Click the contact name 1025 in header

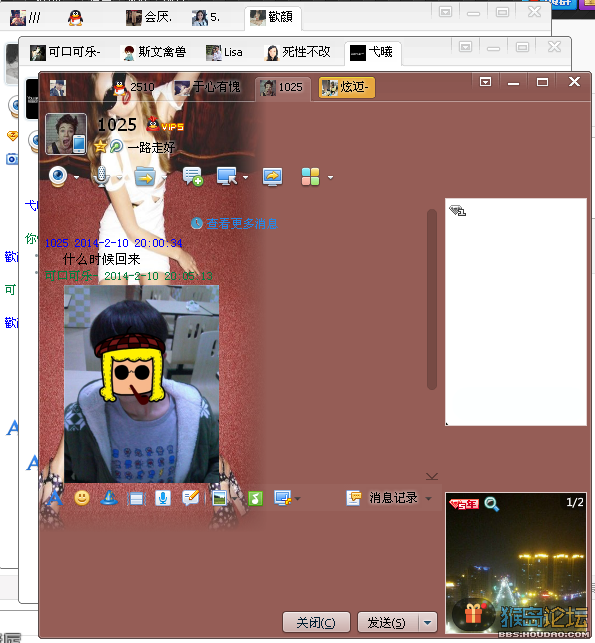(117, 125)
